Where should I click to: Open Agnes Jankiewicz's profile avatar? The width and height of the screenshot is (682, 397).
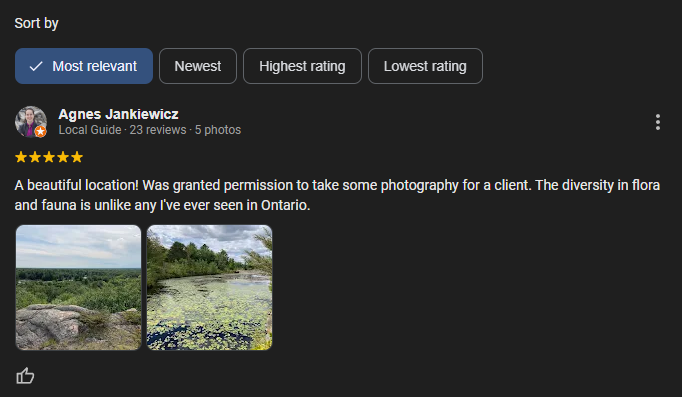click(31, 122)
